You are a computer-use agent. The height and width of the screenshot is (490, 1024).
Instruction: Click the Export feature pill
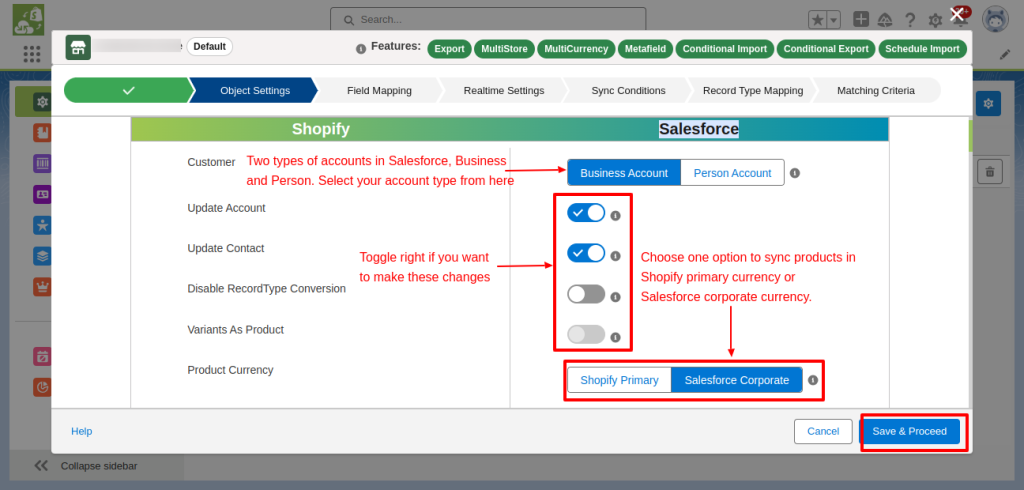449,49
